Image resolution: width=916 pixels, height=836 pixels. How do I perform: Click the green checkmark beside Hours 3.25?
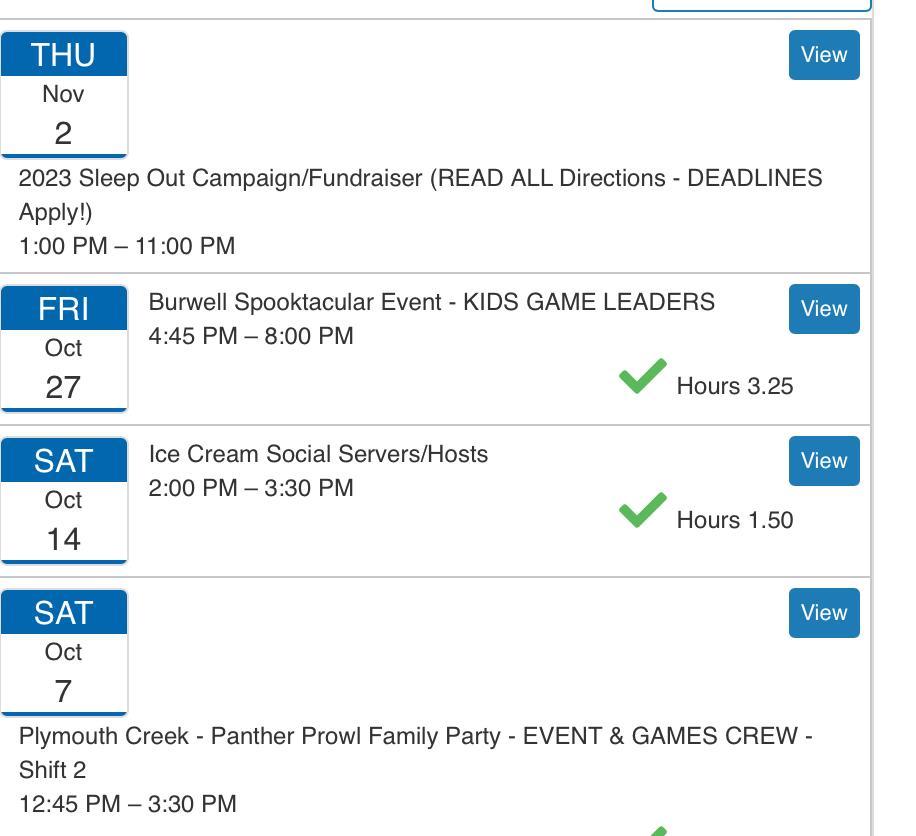click(x=642, y=377)
